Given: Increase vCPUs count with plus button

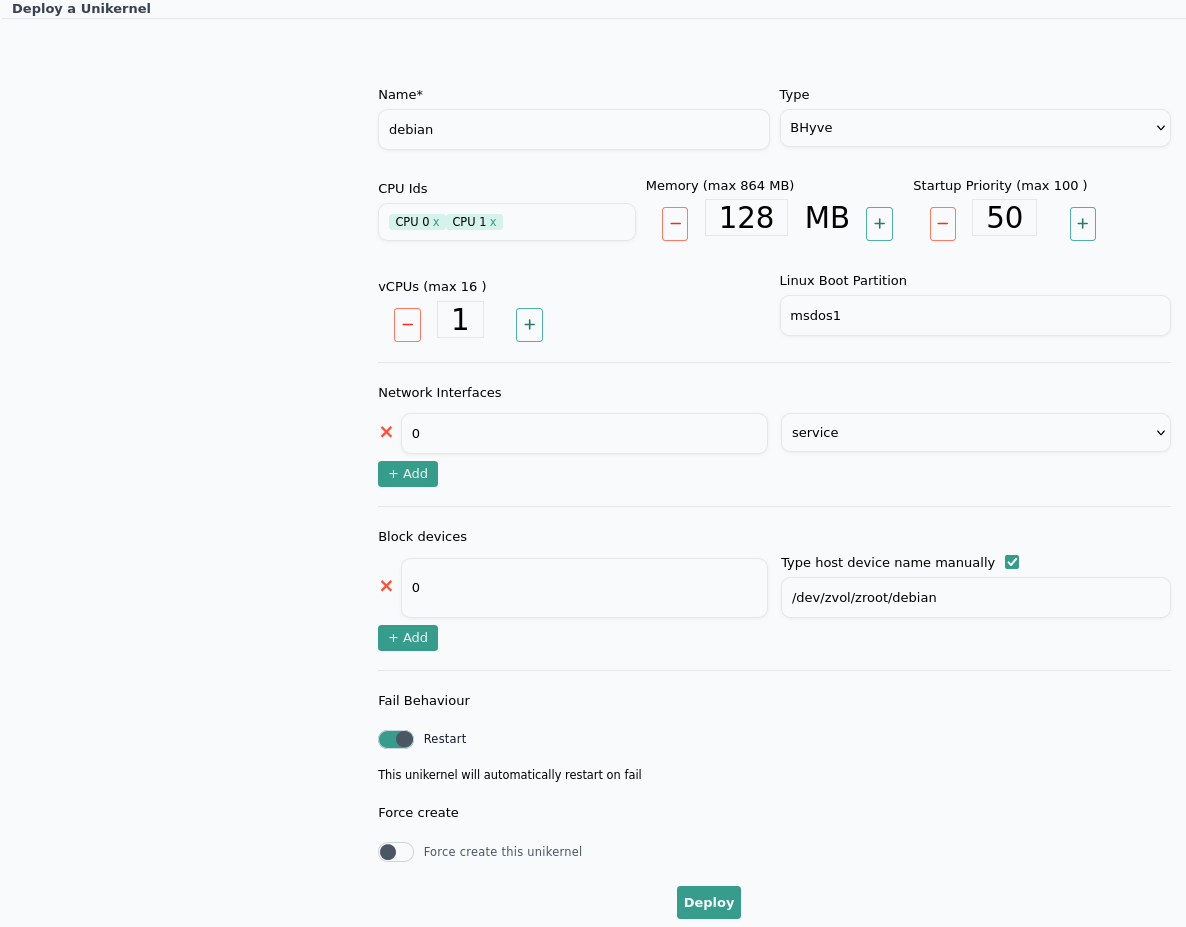Looking at the screenshot, I should coord(529,325).
